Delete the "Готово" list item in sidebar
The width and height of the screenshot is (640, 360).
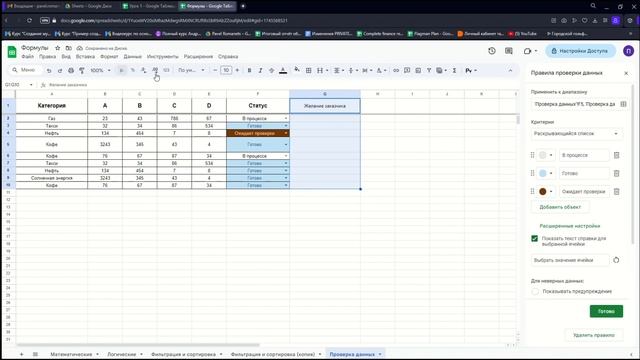(x=617, y=173)
